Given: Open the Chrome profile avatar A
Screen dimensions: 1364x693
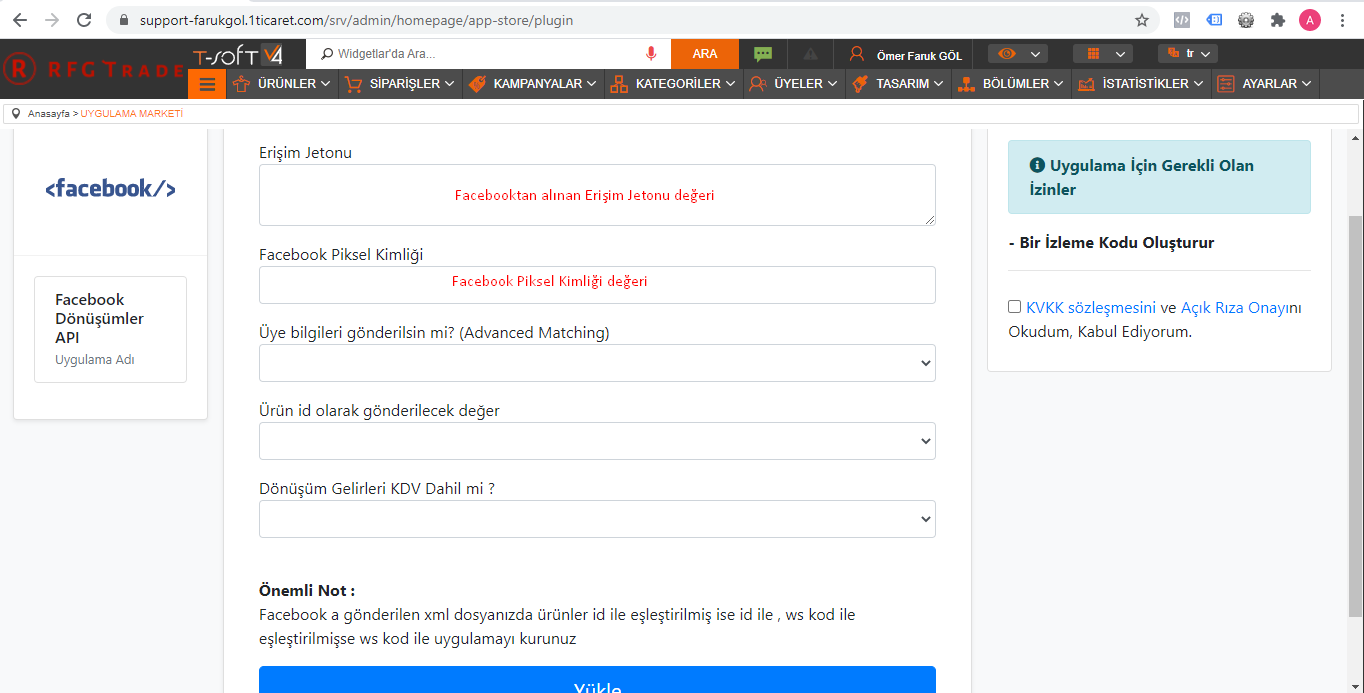Looking at the screenshot, I should coord(1310,20).
